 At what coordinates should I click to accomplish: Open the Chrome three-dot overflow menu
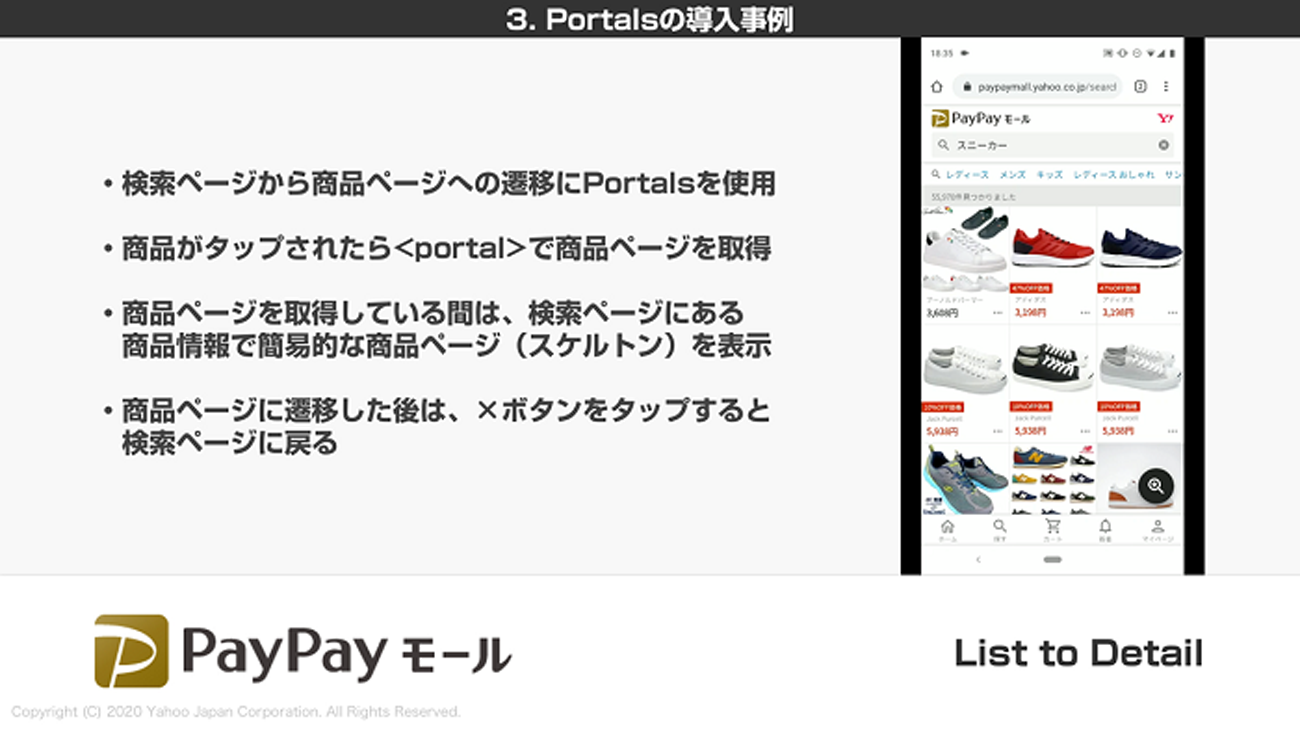coord(1166,87)
